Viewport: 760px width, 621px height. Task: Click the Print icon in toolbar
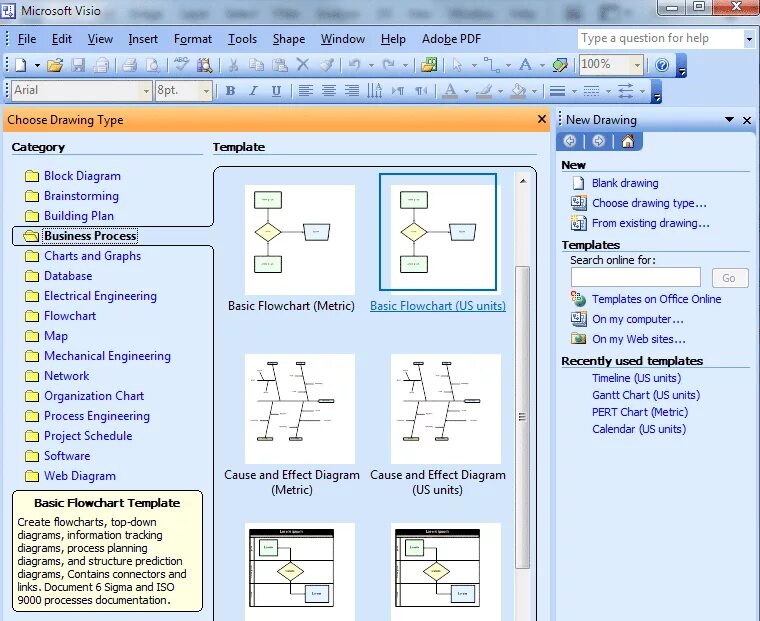click(129, 64)
